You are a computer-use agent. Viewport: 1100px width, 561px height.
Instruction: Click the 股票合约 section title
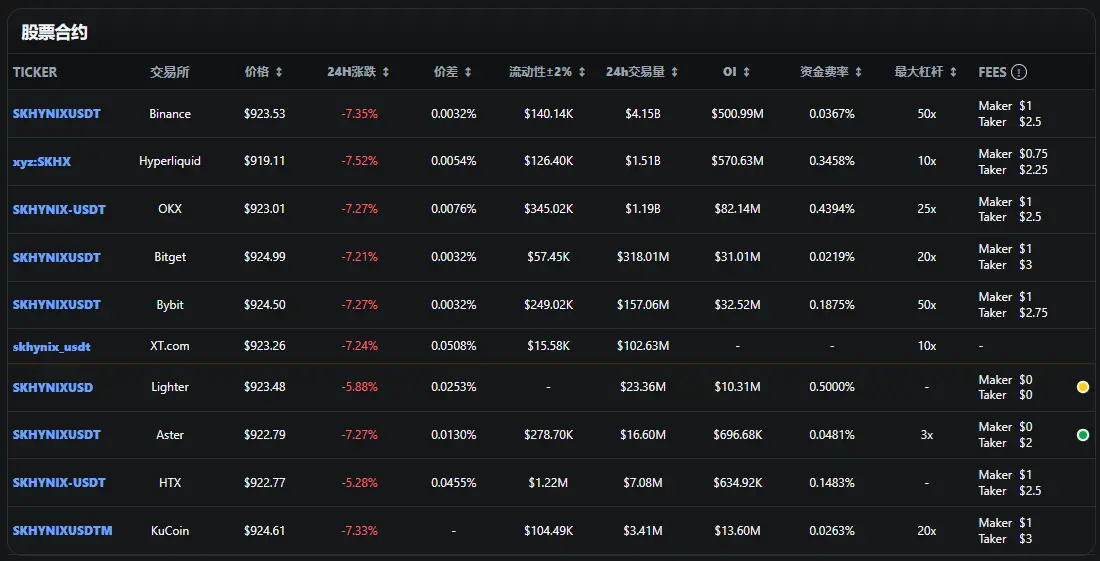click(x=54, y=32)
